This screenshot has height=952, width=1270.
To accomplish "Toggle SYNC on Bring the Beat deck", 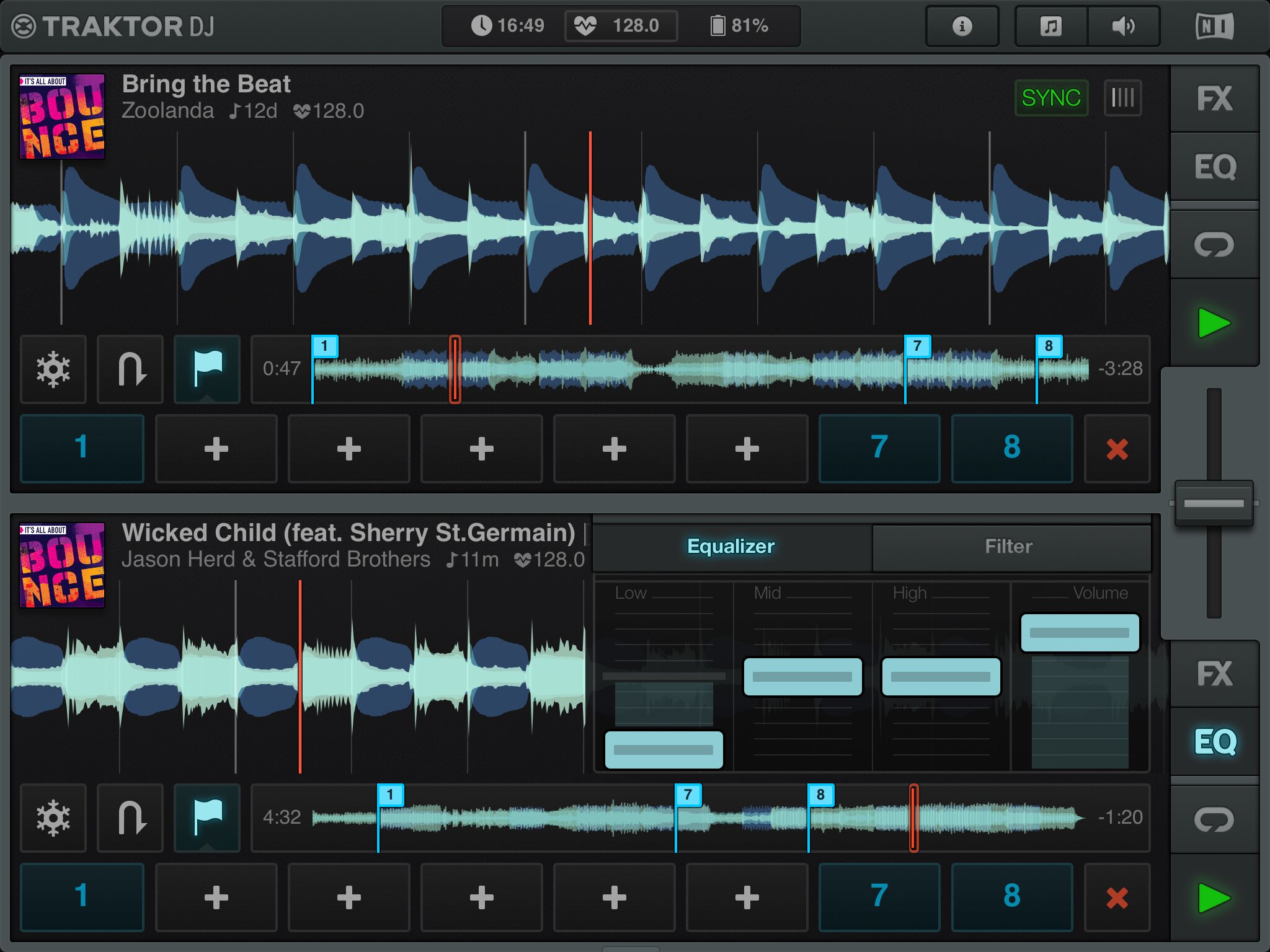I will 1051,98.
